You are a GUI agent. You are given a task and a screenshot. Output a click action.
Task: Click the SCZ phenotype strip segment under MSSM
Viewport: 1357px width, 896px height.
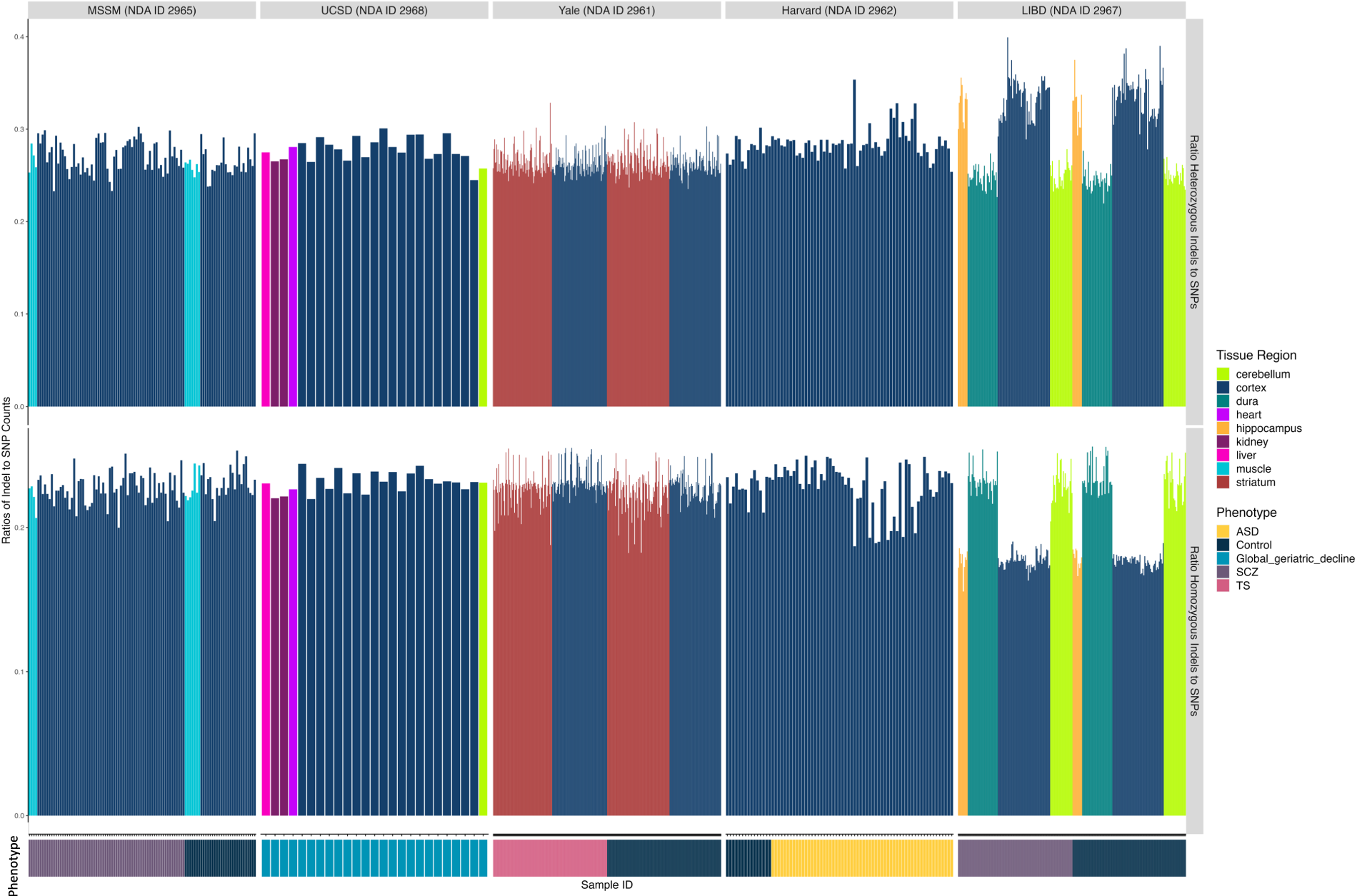(x=106, y=858)
